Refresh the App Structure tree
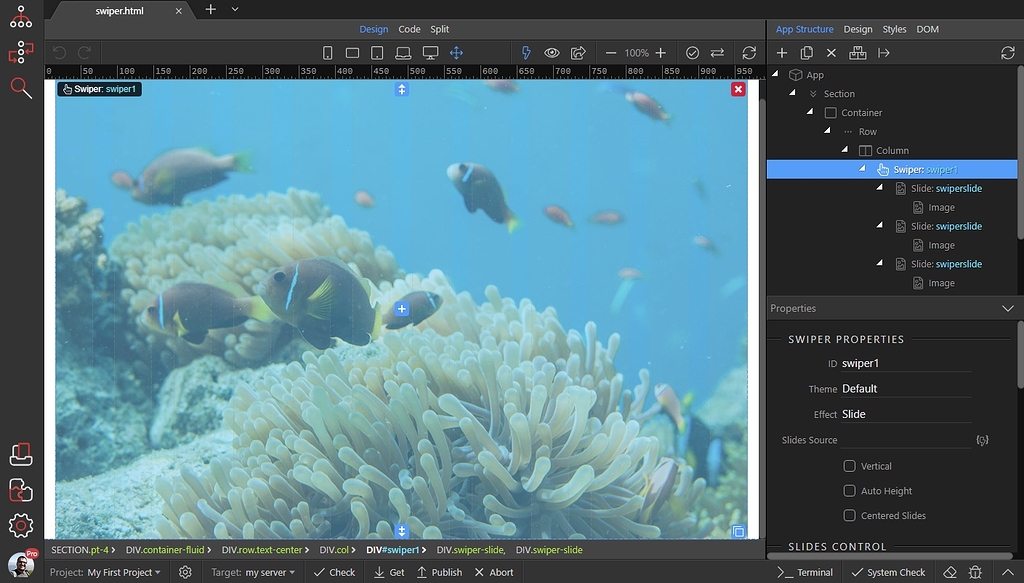The width and height of the screenshot is (1024, 583). tap(1009, 53)
